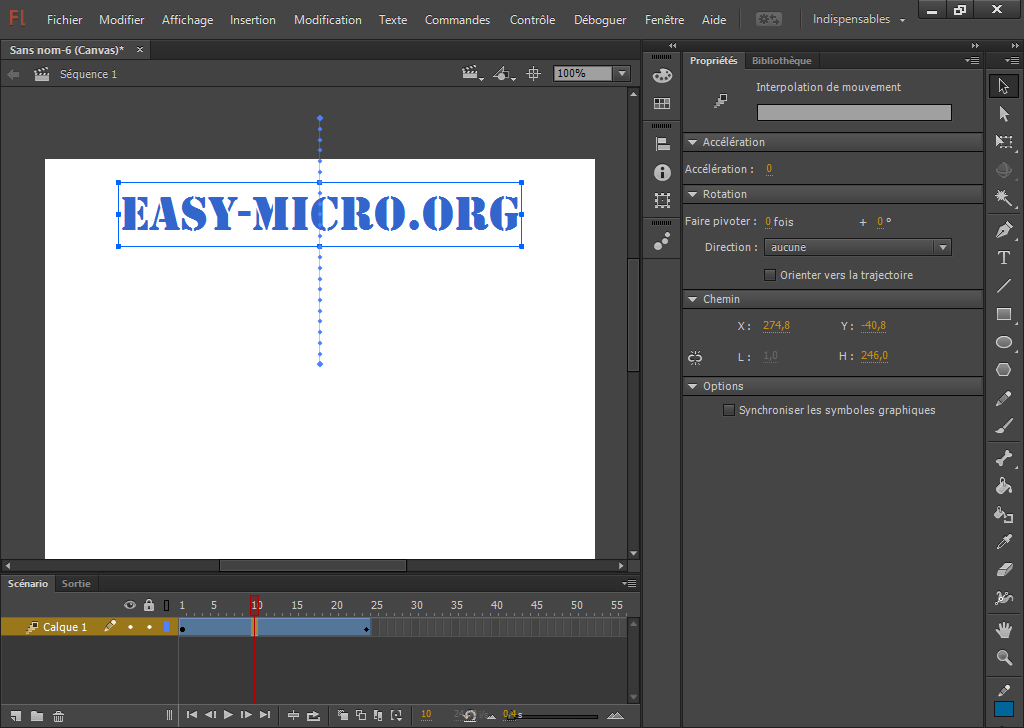Choose the PolyStar polygon tool

click(1004, 370)
